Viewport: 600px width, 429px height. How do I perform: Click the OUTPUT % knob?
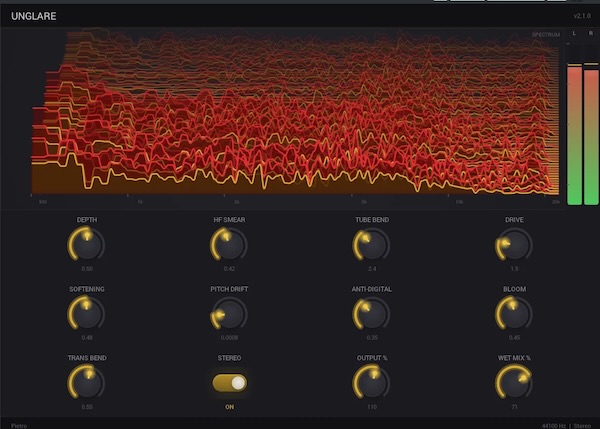tap(372, 382)
